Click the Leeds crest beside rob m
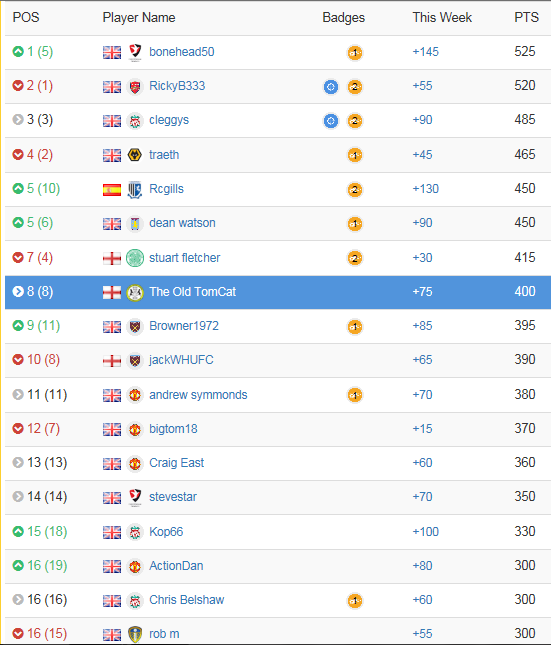 pyautogui.click(x=135, y=634)
